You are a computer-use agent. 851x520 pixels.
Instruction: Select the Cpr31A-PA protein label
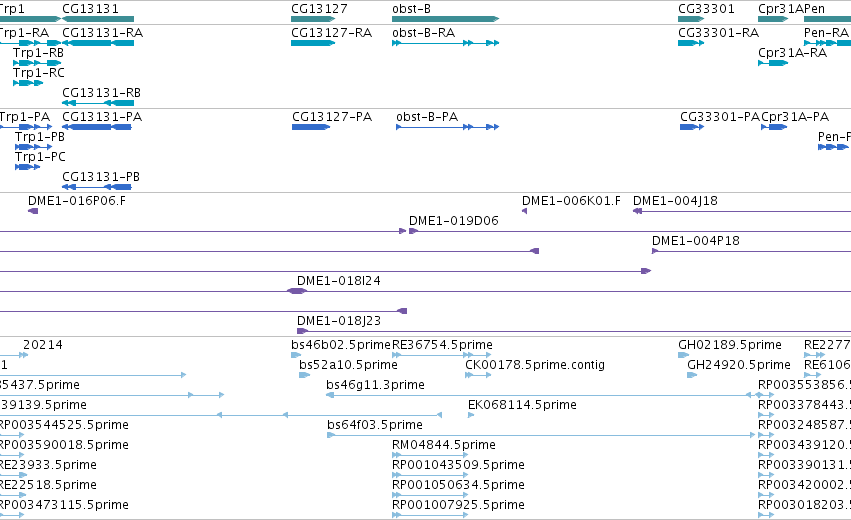pyautogui.click(x=795, y=117)
